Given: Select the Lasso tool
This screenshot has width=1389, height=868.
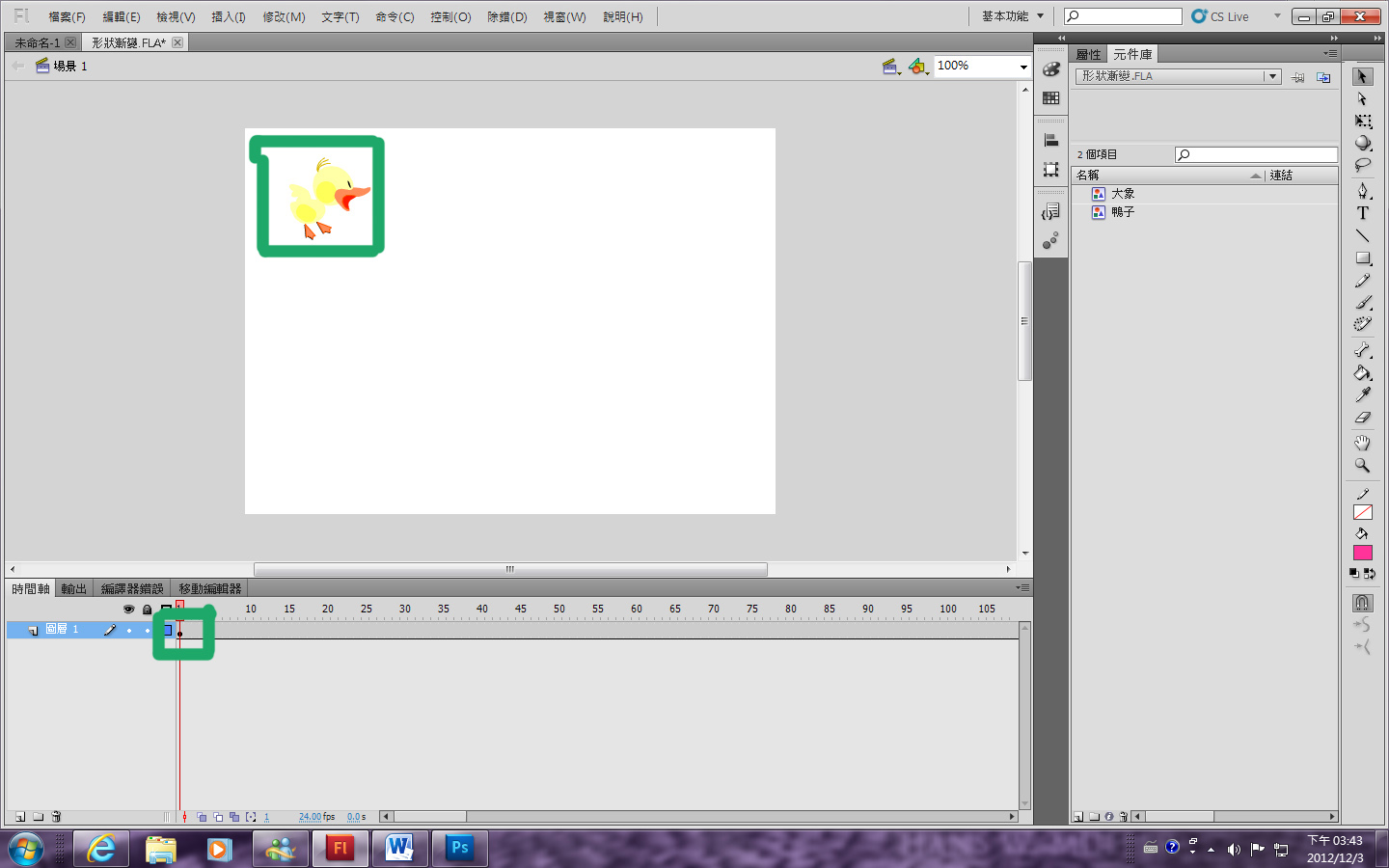Looking at the screenshot, I should click(x=1362, y=165).
